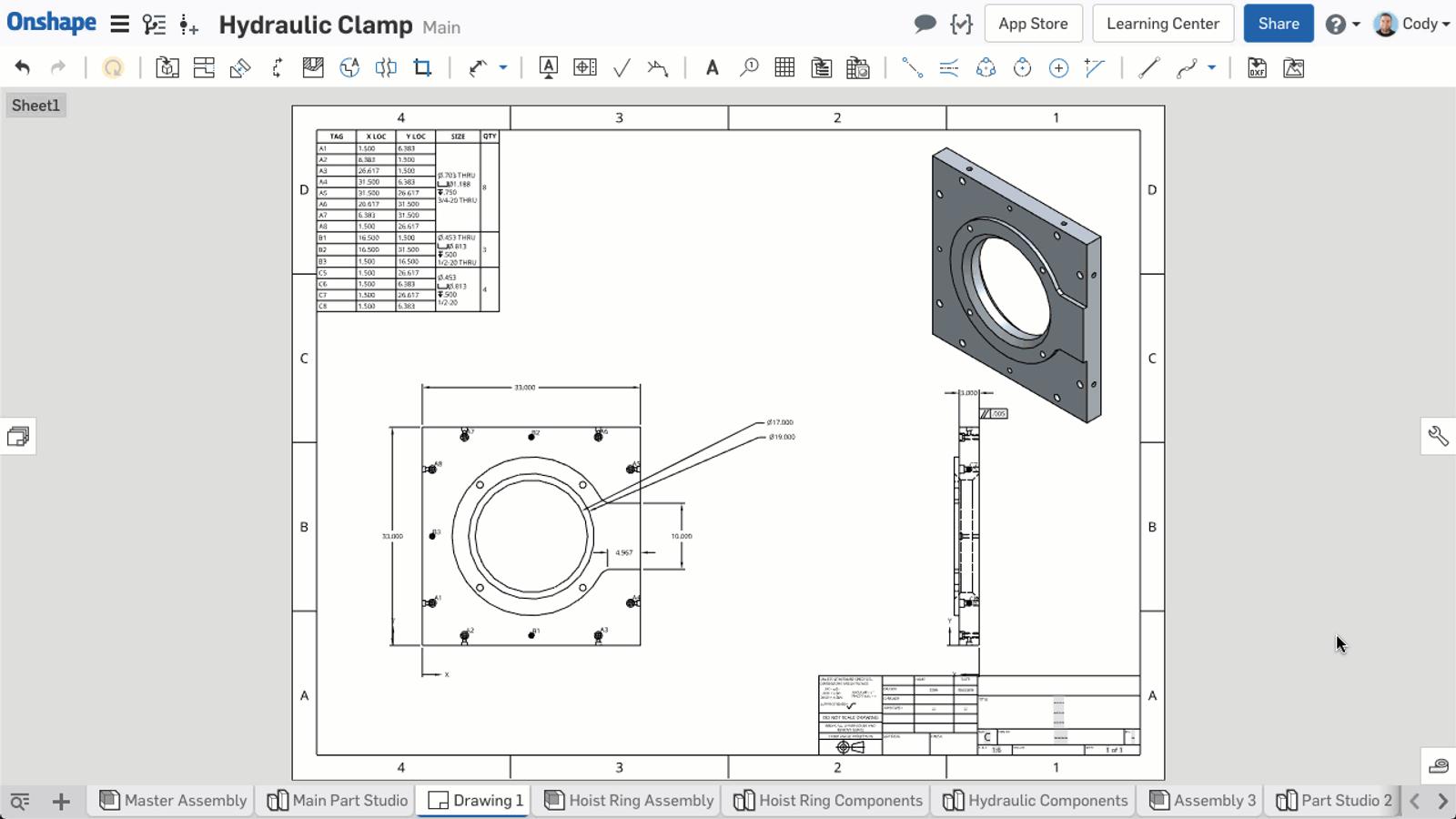
Task: Insert a table
Action: 784,66
